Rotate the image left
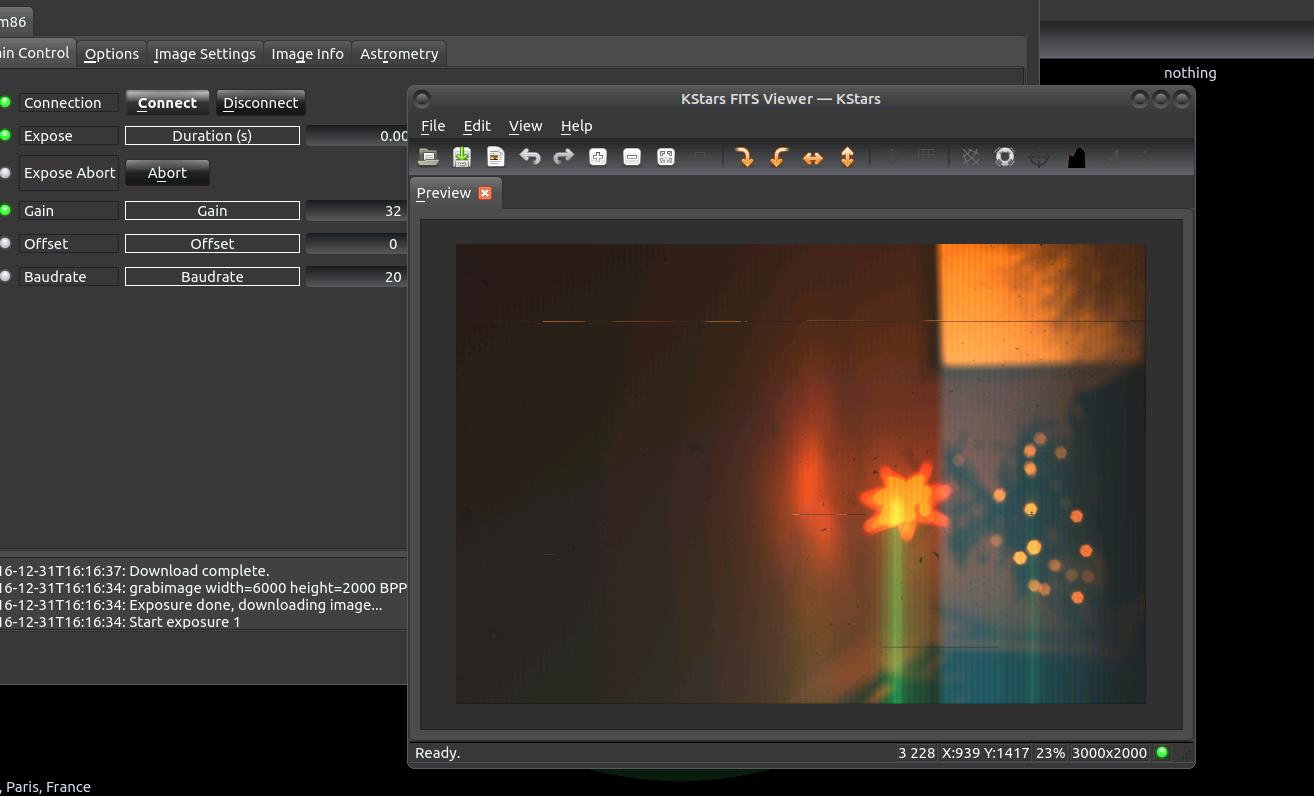1314x796 pixels. (779, 157)
